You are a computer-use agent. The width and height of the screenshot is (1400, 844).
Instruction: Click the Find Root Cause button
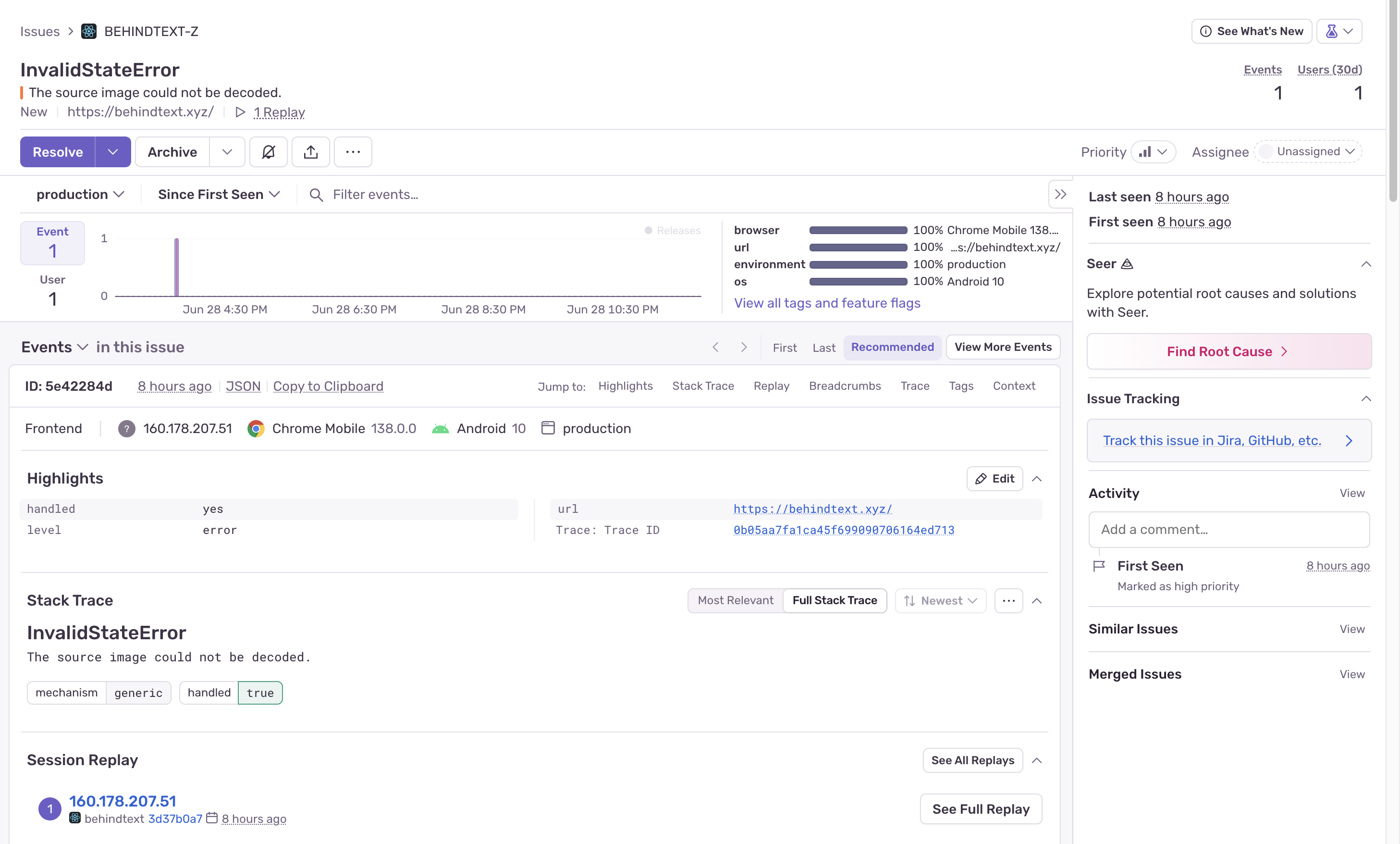pyautogui.click(x=1228, y=351)
